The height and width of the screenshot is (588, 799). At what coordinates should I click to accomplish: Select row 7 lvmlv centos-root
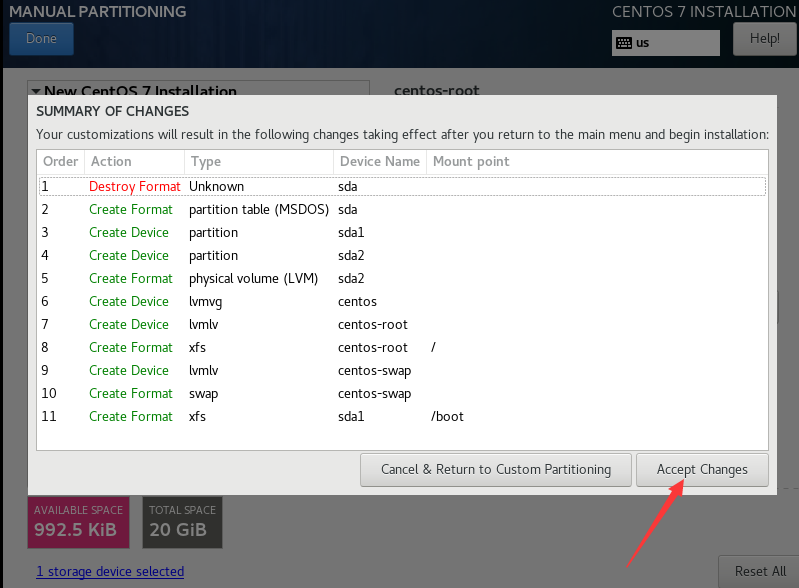coord(403,325)
